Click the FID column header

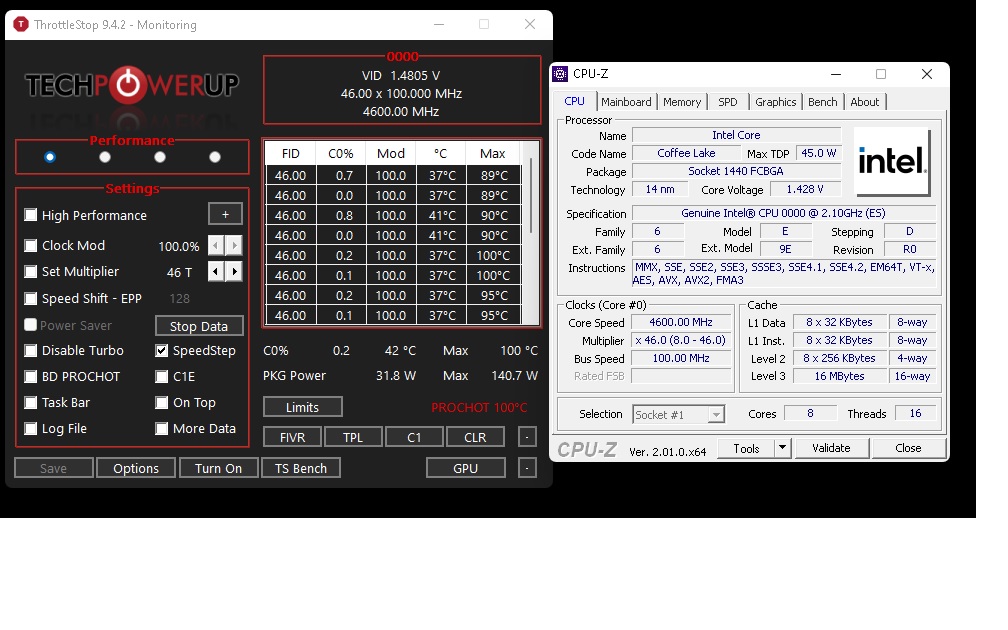click(291, 154)
